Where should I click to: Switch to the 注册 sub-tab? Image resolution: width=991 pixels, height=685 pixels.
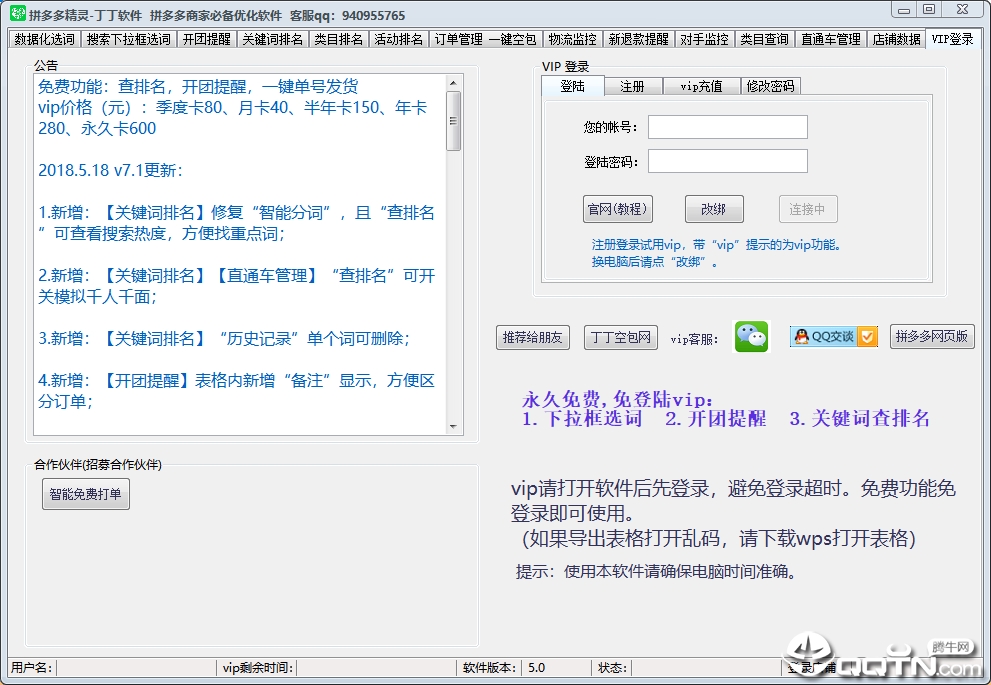coord(632,87)
